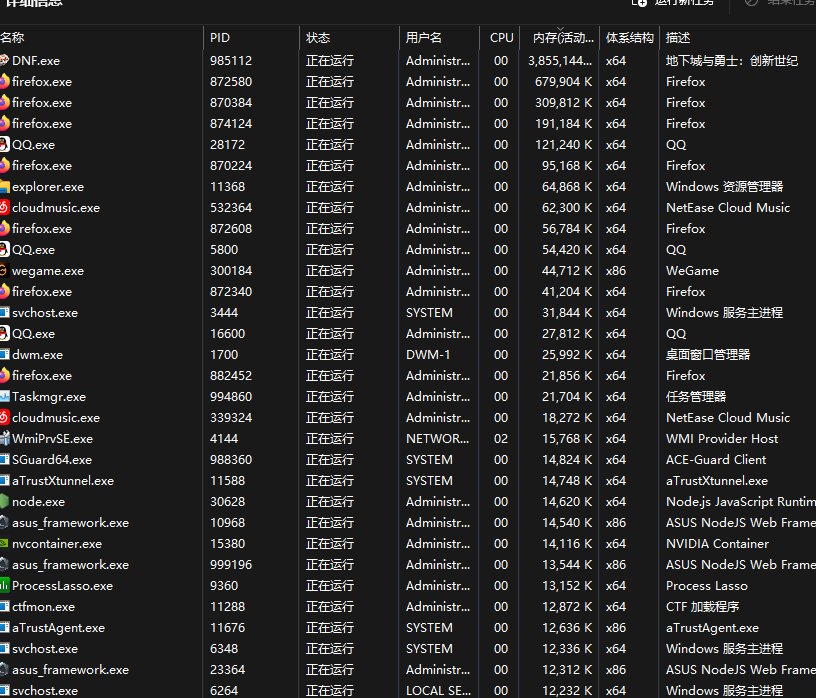Select firefox.exe name in PID 872608 row
Viewport: 816px width, 698px height.
click(42, 229)
